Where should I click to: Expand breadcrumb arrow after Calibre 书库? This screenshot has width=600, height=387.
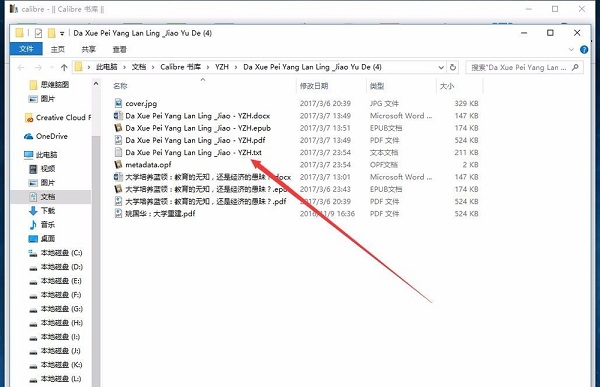(x=208, y=67)
